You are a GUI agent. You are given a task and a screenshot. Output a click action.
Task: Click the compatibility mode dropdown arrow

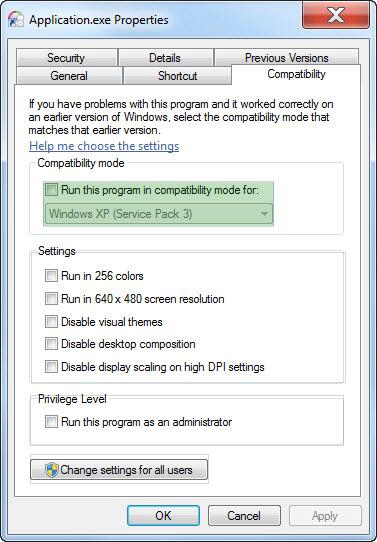(264, 214)
